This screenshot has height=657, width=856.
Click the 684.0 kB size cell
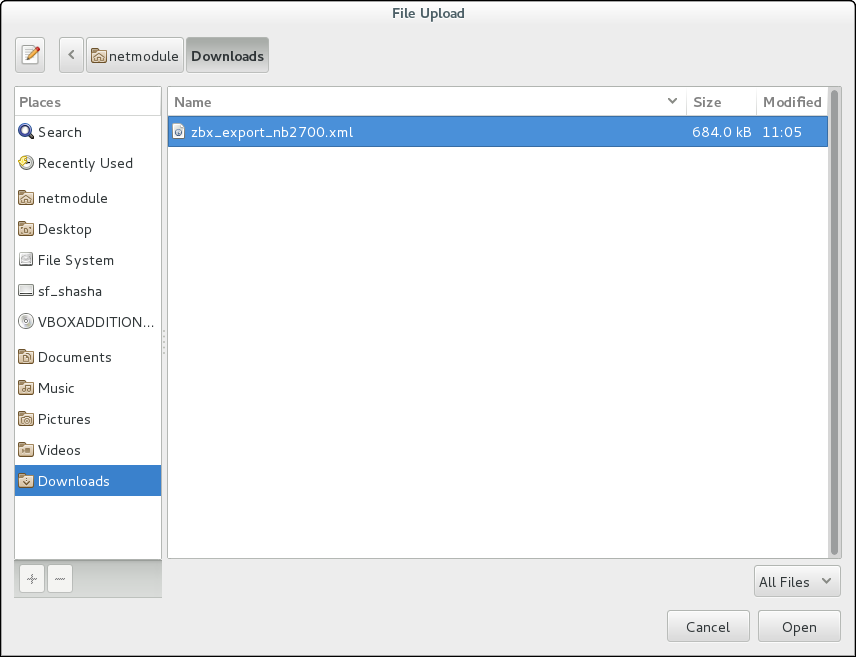(x=721, y=132)
